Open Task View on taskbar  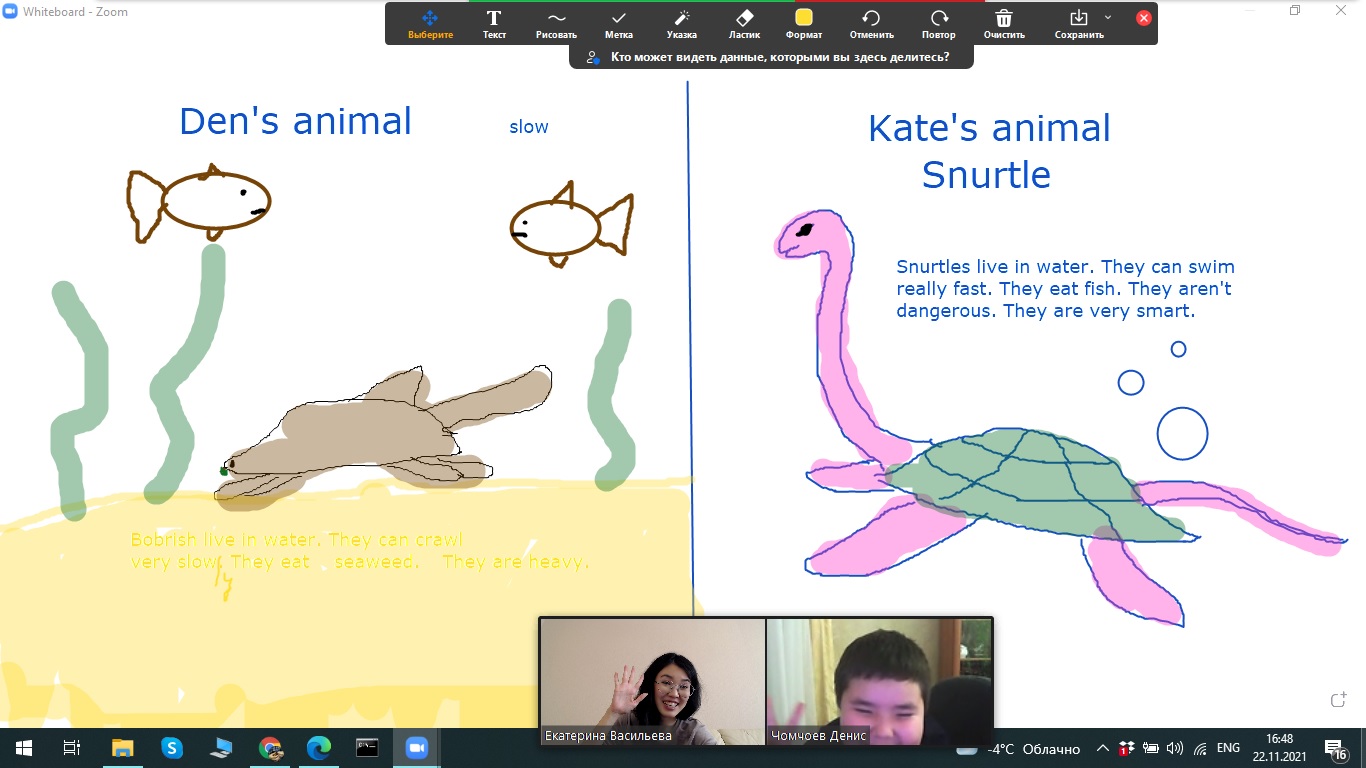pos(71,748)
